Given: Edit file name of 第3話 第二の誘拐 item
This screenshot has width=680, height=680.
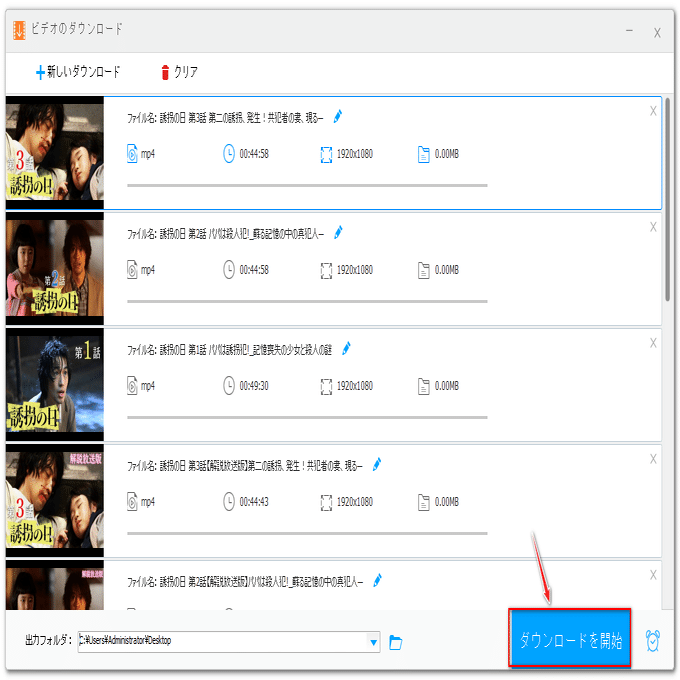Looking at the screenshot, I should [x=338, y=116].
